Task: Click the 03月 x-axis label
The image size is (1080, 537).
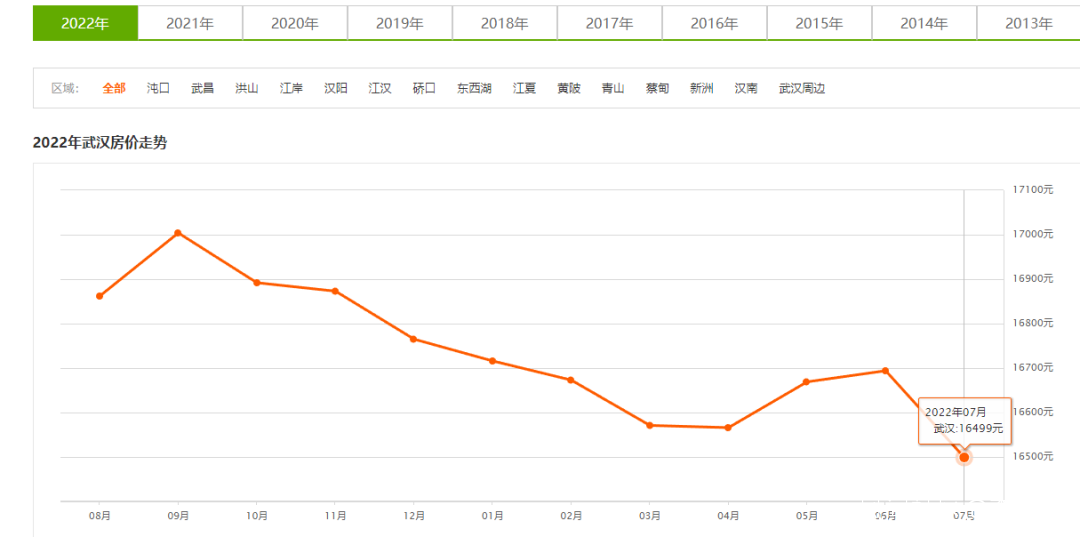Action: point(650,515)
